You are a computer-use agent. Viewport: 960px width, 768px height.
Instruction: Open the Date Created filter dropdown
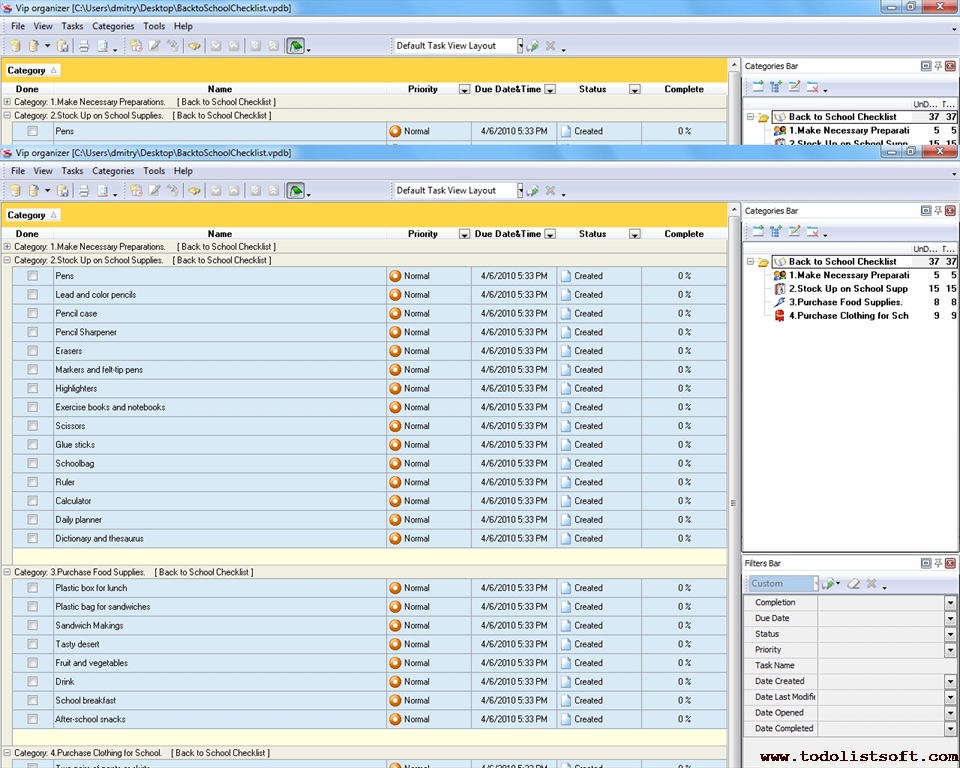coord(950,682)
